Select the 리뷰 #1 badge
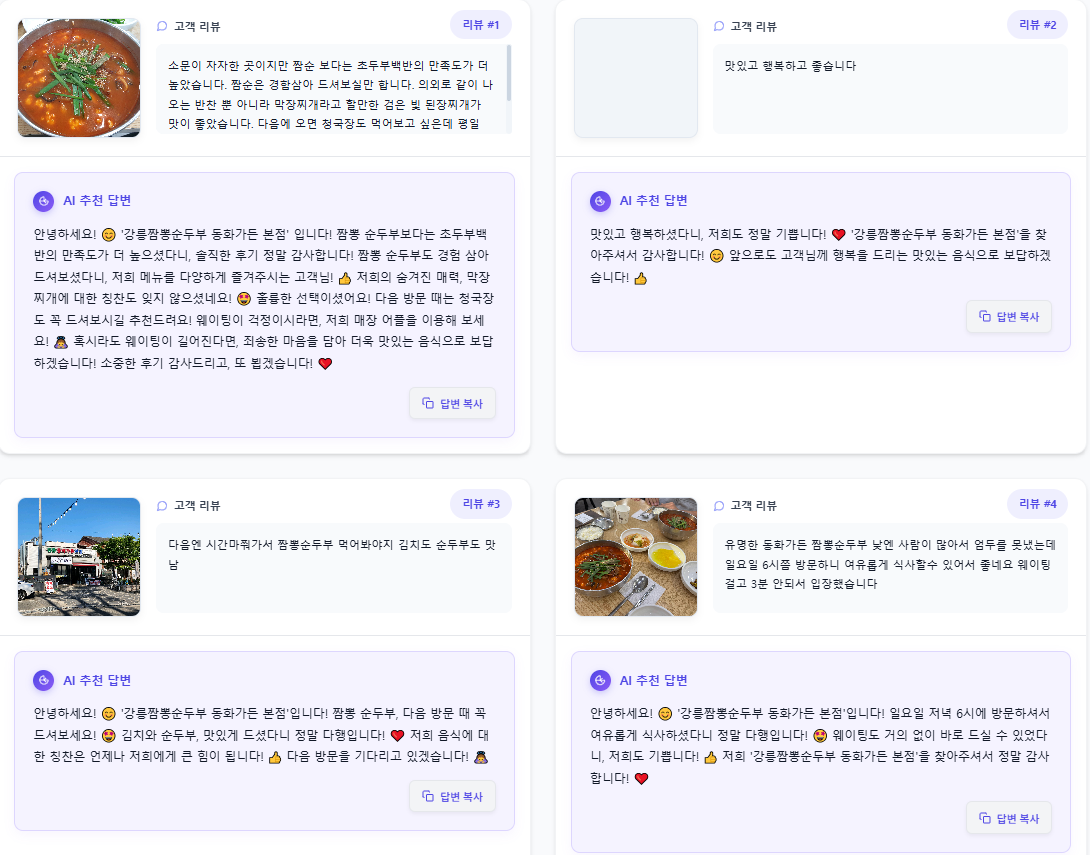1090x855 pixels. [x=481, y=25]
